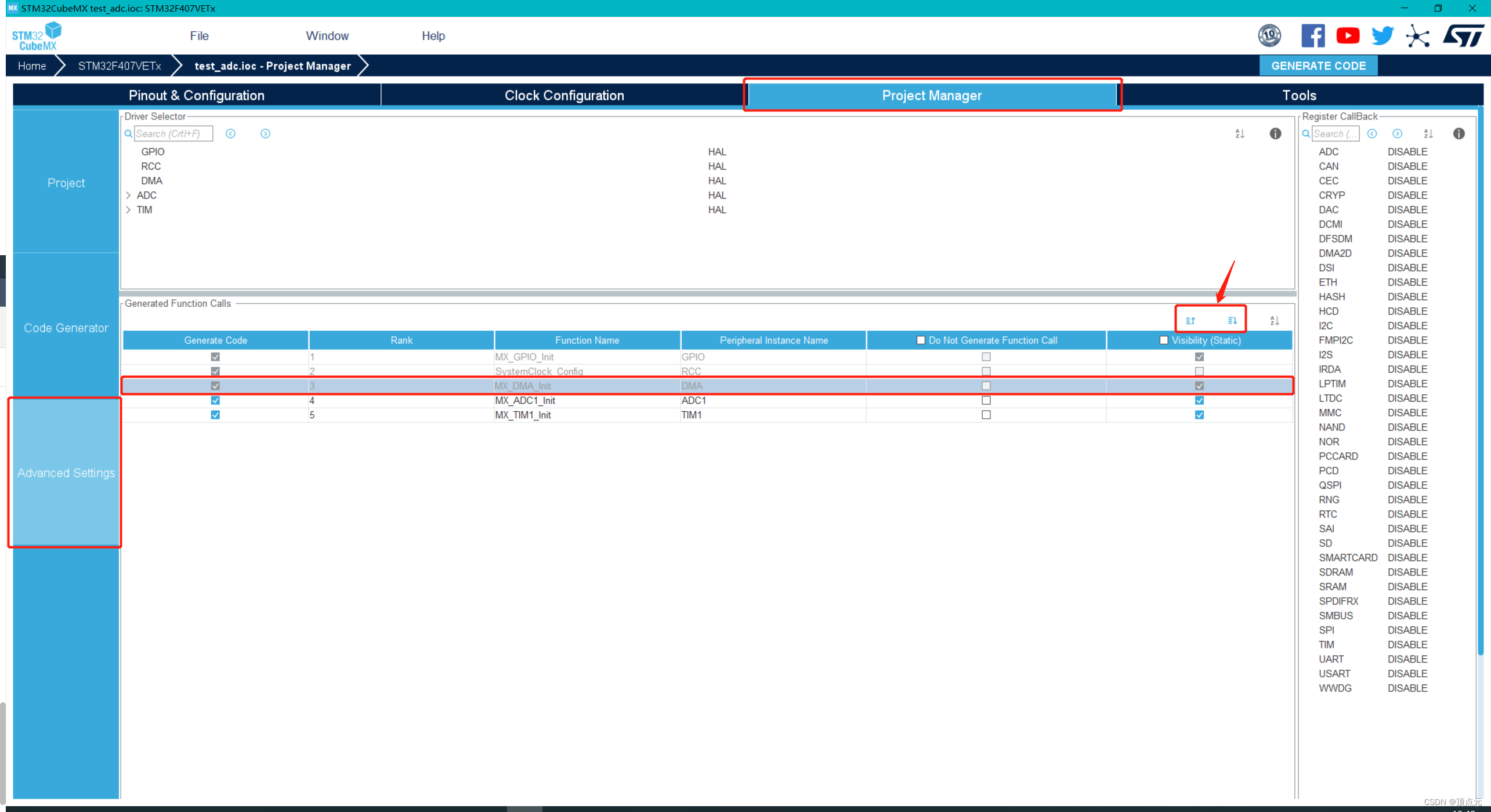Open ST Facebook page icon
The width and height of the screenshot is (1491, 812).
point(1313,36)
